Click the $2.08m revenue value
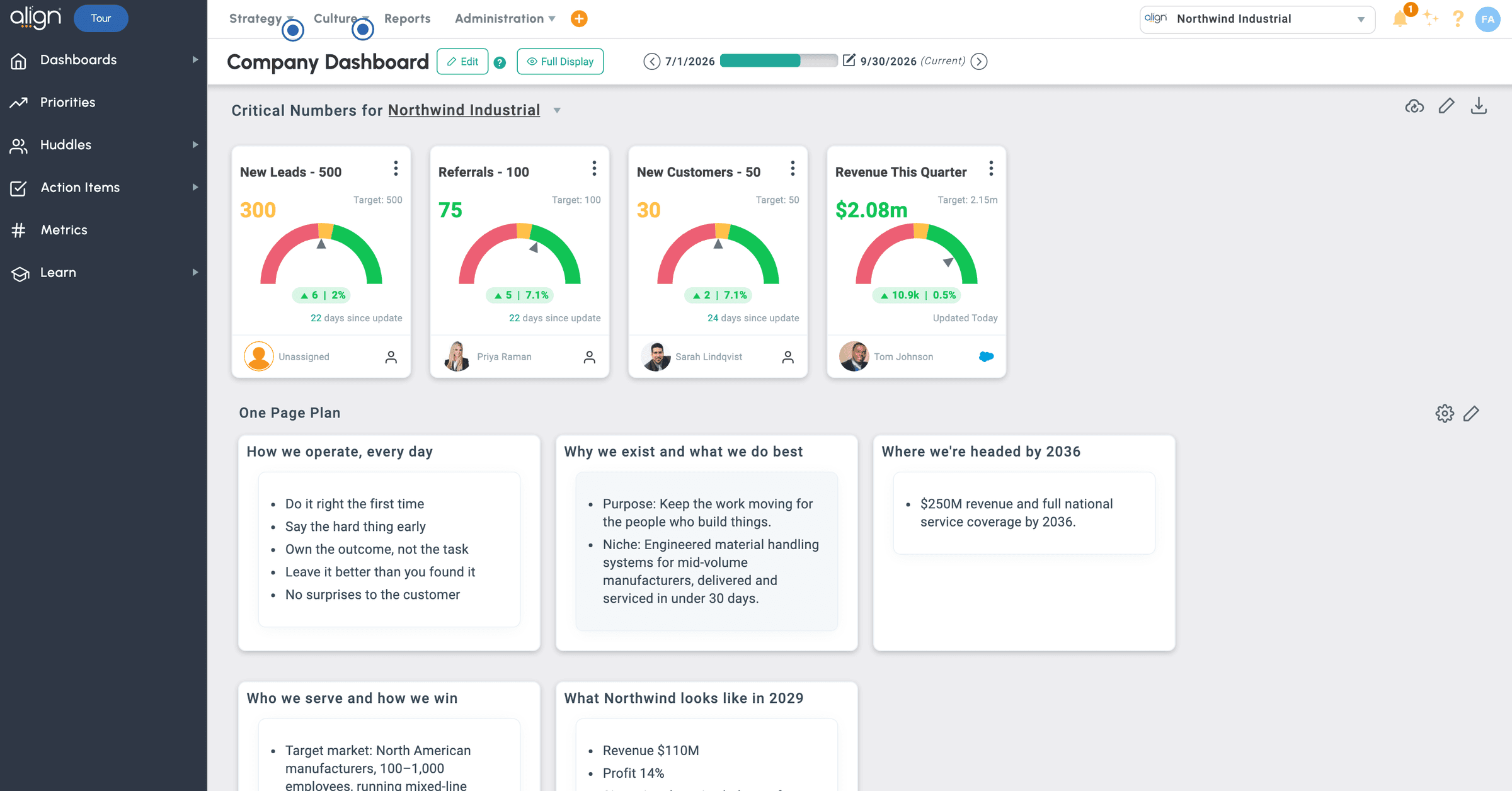 871,210
